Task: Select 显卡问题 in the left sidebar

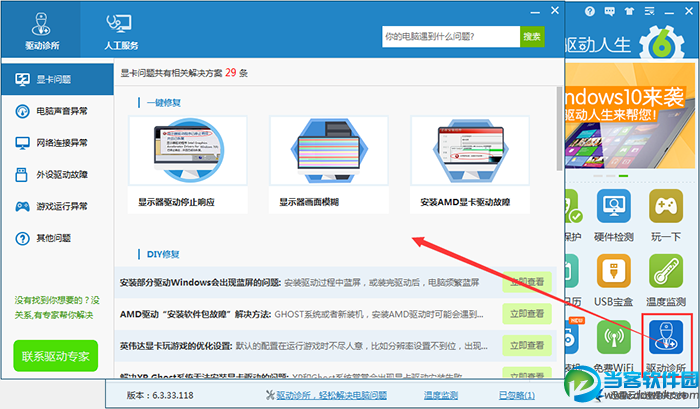Action: (x=58, y=79)
